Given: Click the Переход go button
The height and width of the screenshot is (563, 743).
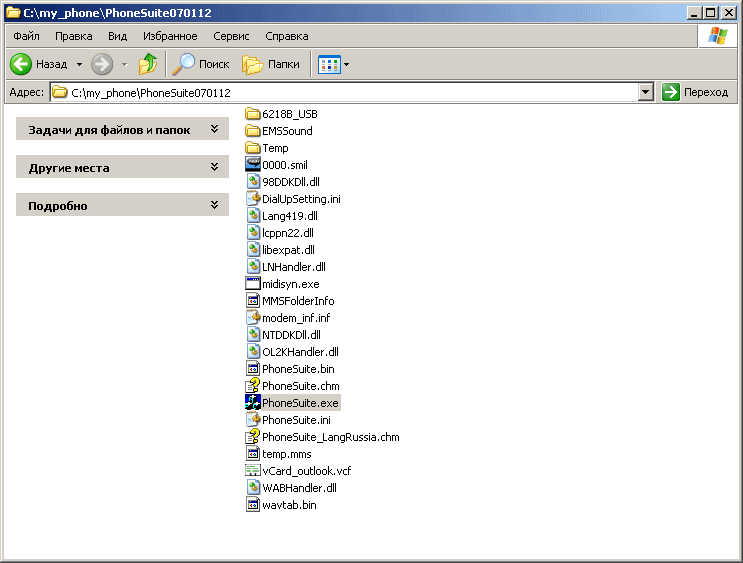Looking at the screenshot, I should [695, 92].
